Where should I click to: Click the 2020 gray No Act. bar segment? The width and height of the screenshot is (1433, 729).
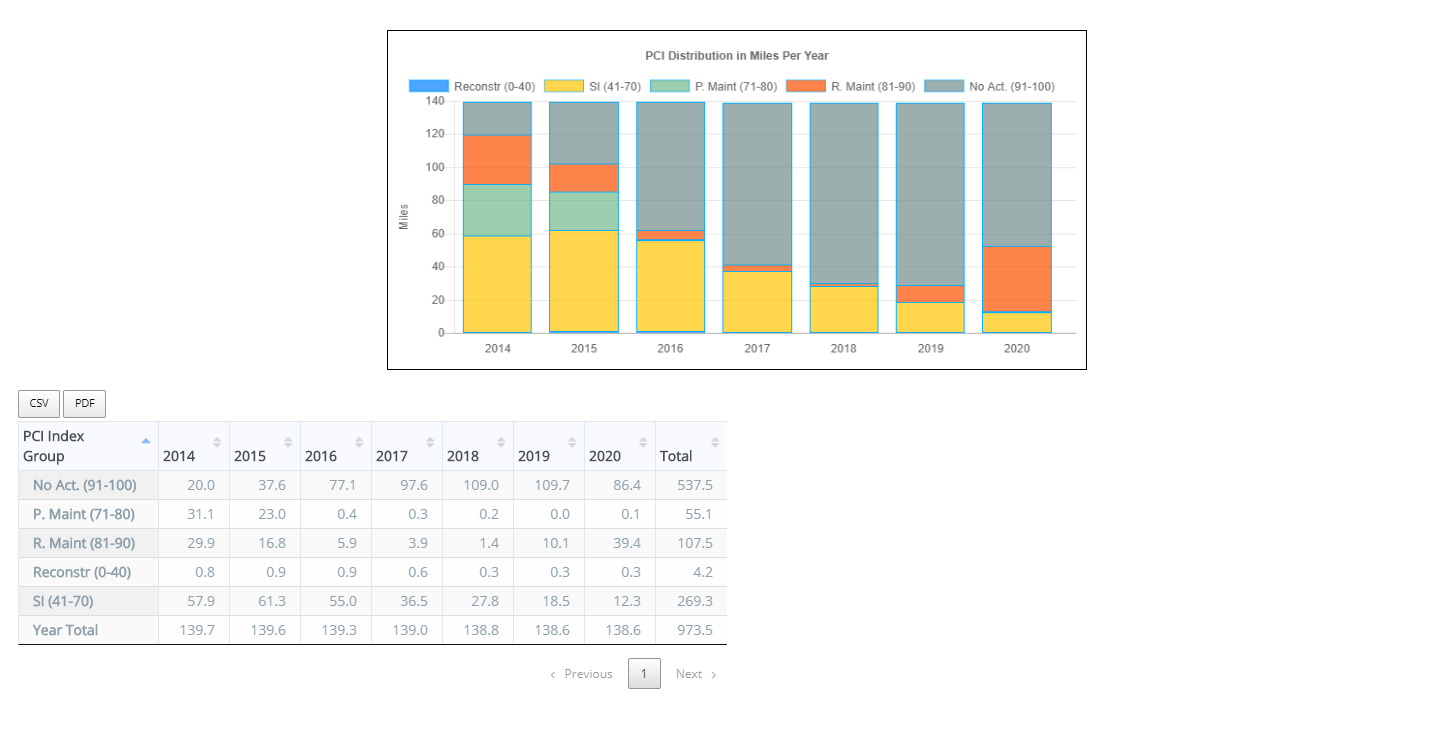click(1016, 175)
